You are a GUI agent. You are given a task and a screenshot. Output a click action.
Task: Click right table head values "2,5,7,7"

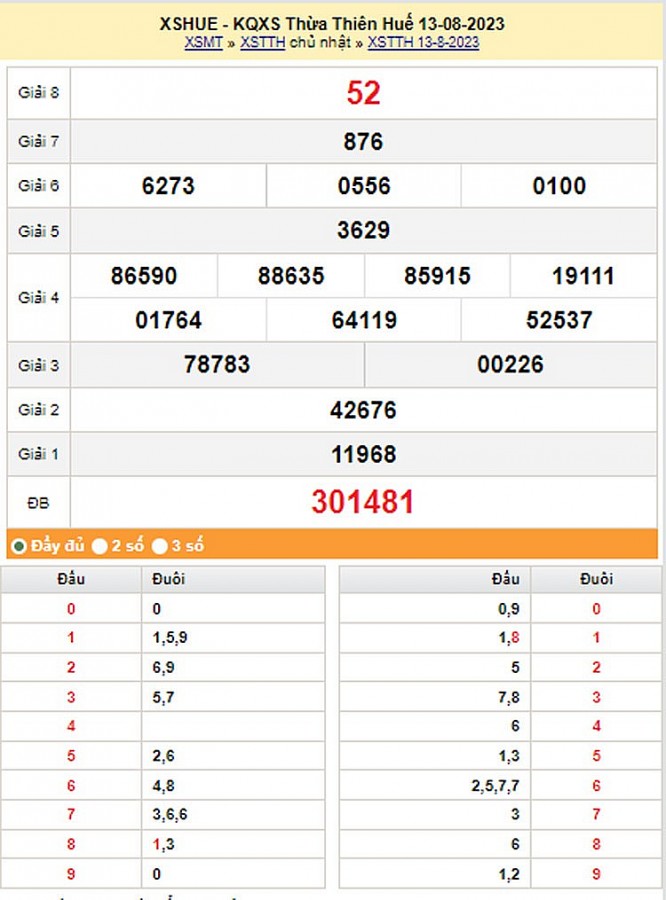click(495, 786)
